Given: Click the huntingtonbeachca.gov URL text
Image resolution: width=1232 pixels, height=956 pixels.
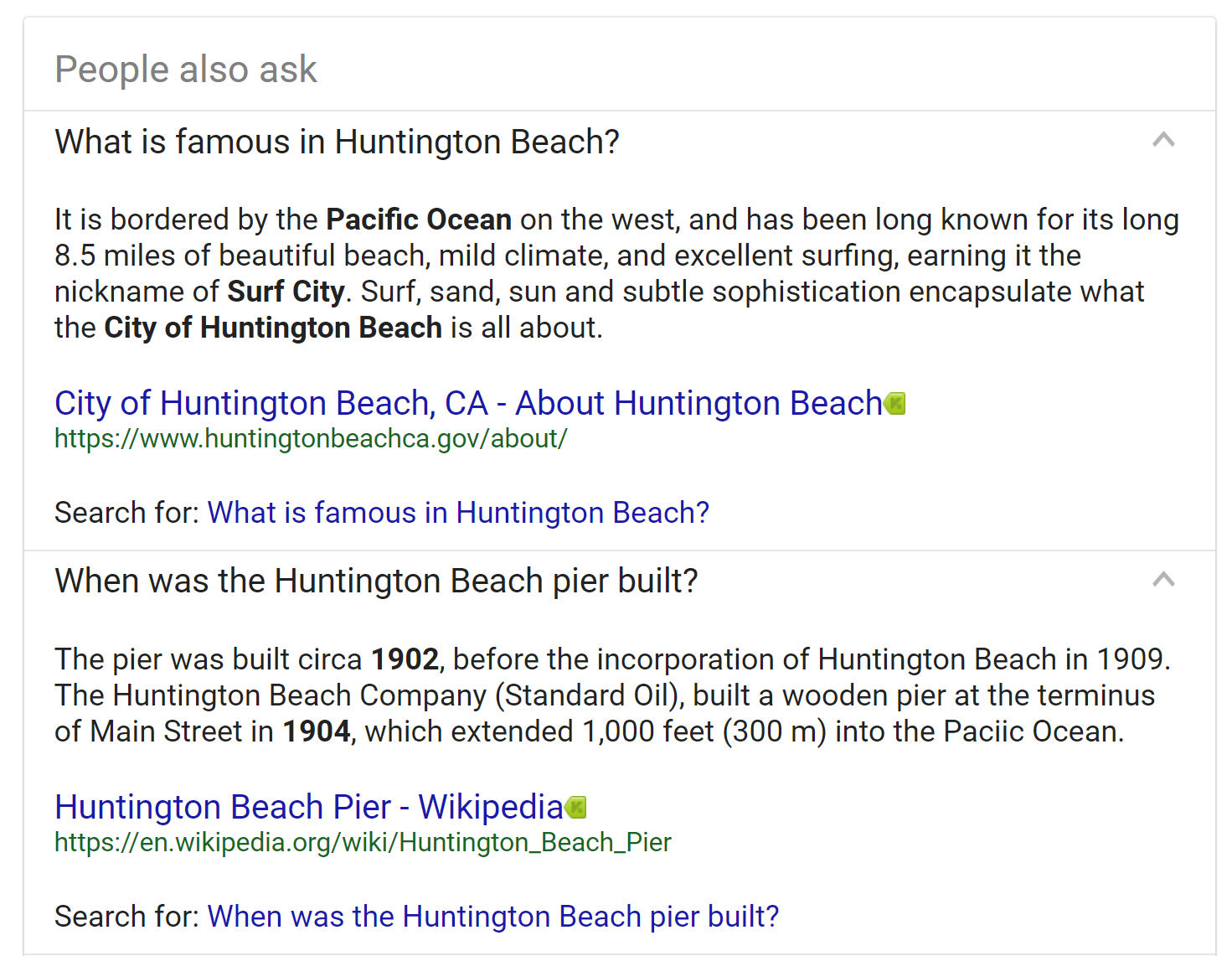Looking at the screenshot, I should (311, 437).
